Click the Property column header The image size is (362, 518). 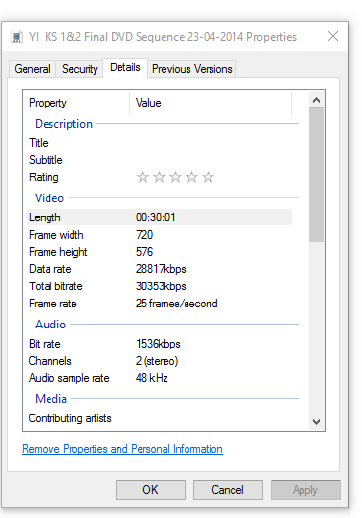(77, 103)
